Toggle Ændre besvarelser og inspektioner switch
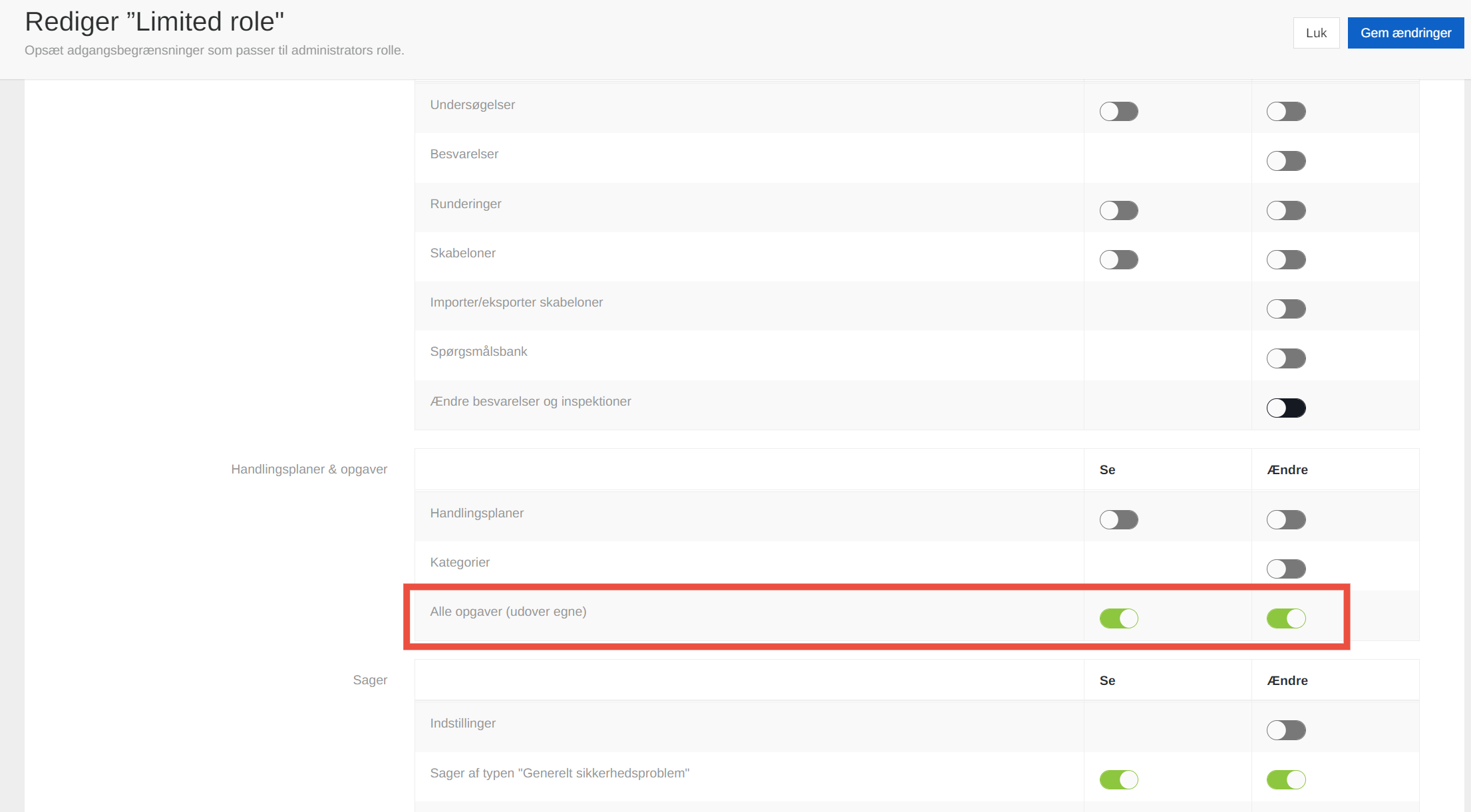This screenshot has width=1471, height=812. [x=1285, y=408]
